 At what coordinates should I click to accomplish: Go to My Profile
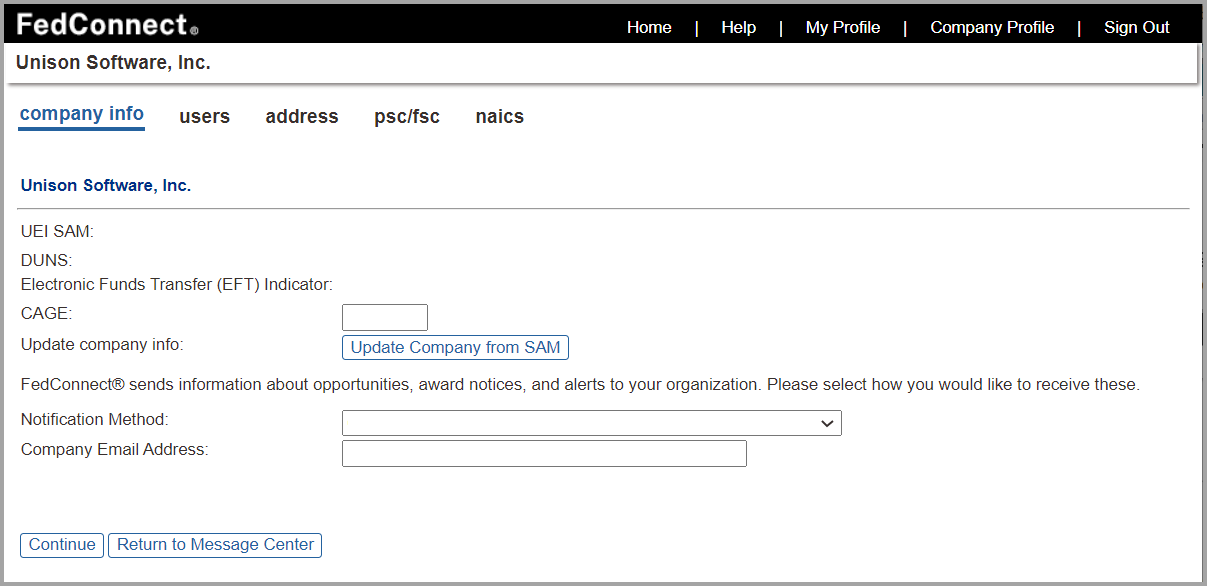point(843,27)
